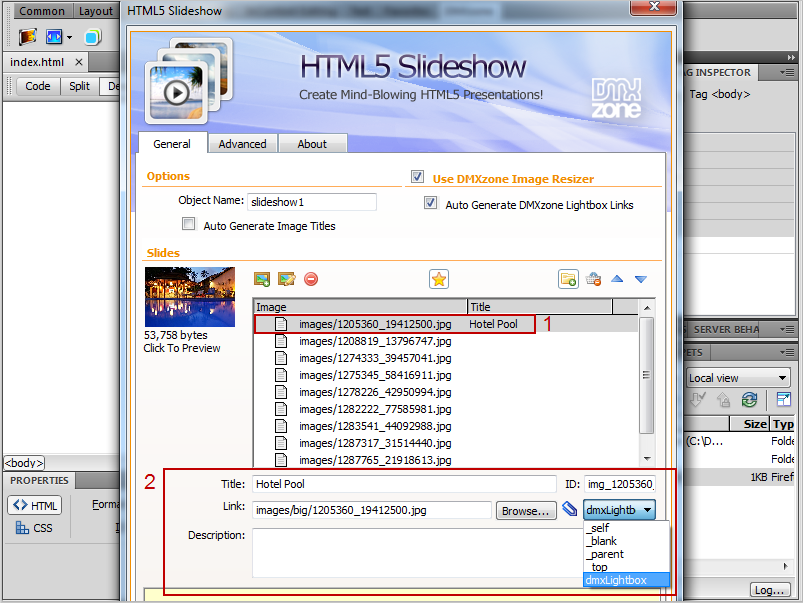Open the link target dmxLightbox dropdown
The image size is (803, 603).
tap(619, 510)
